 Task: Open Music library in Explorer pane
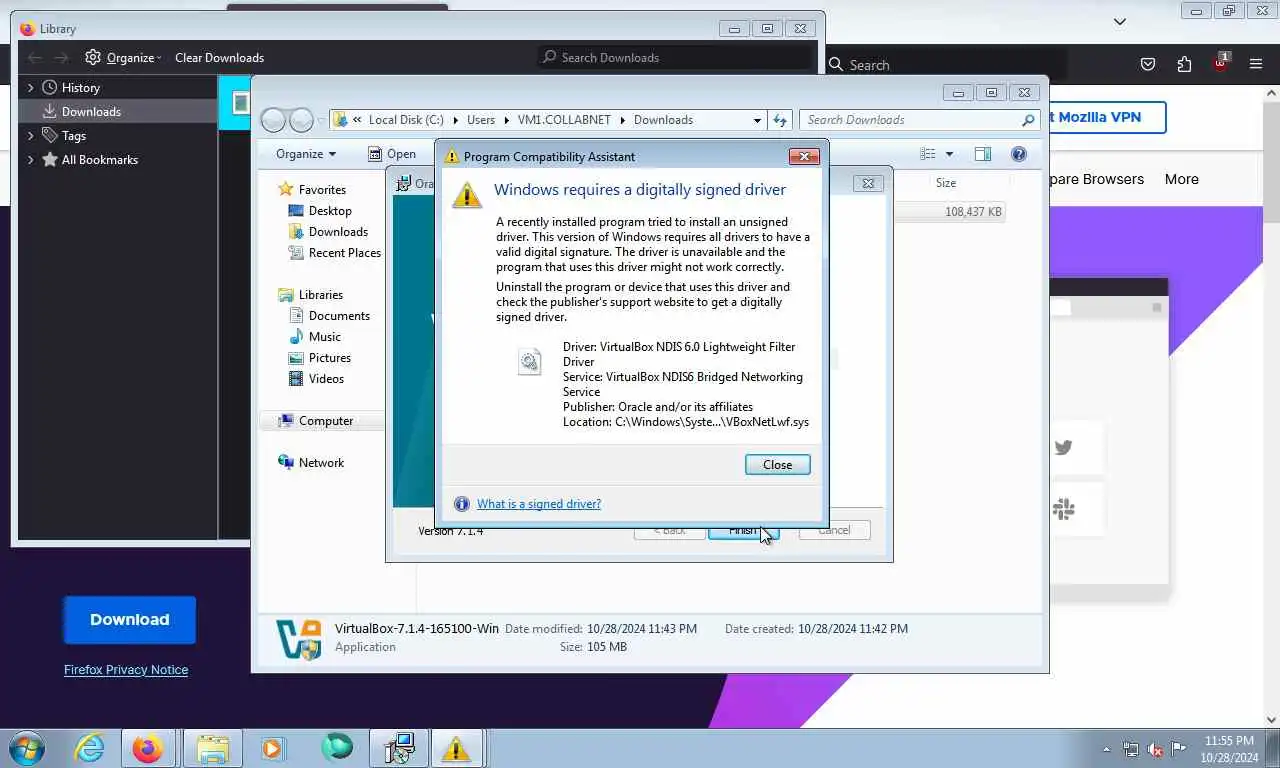pos(324,337)
